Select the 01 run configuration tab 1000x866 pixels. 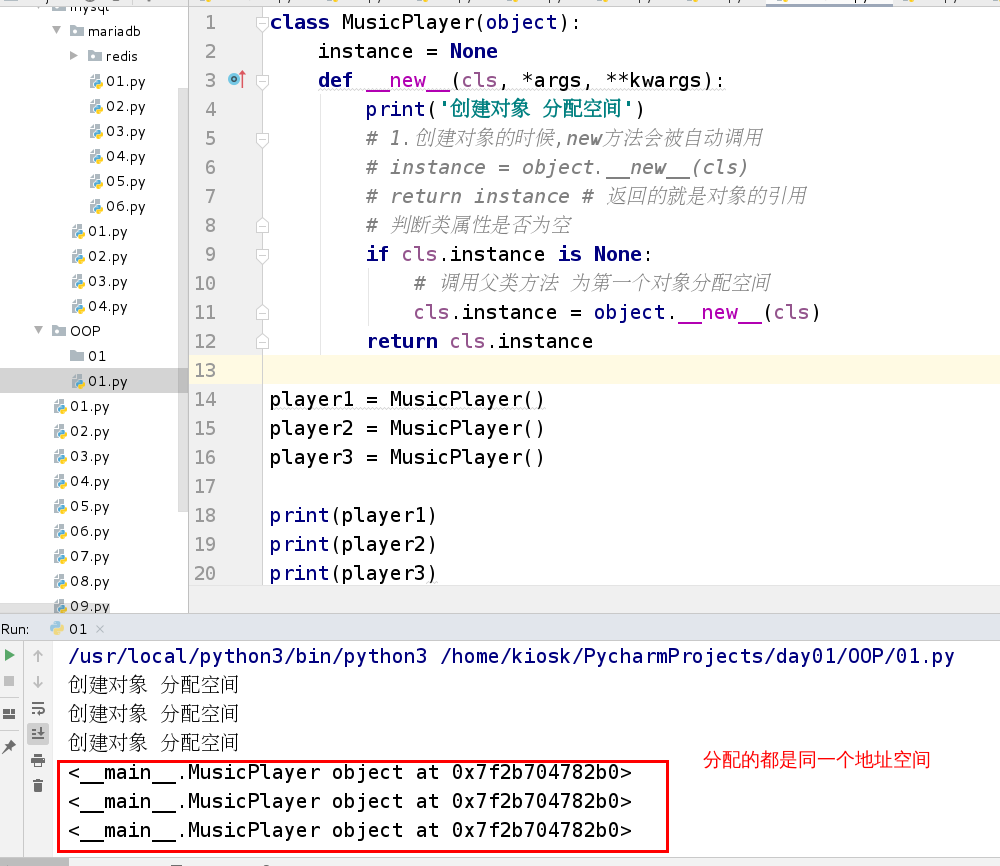point(78,629)
